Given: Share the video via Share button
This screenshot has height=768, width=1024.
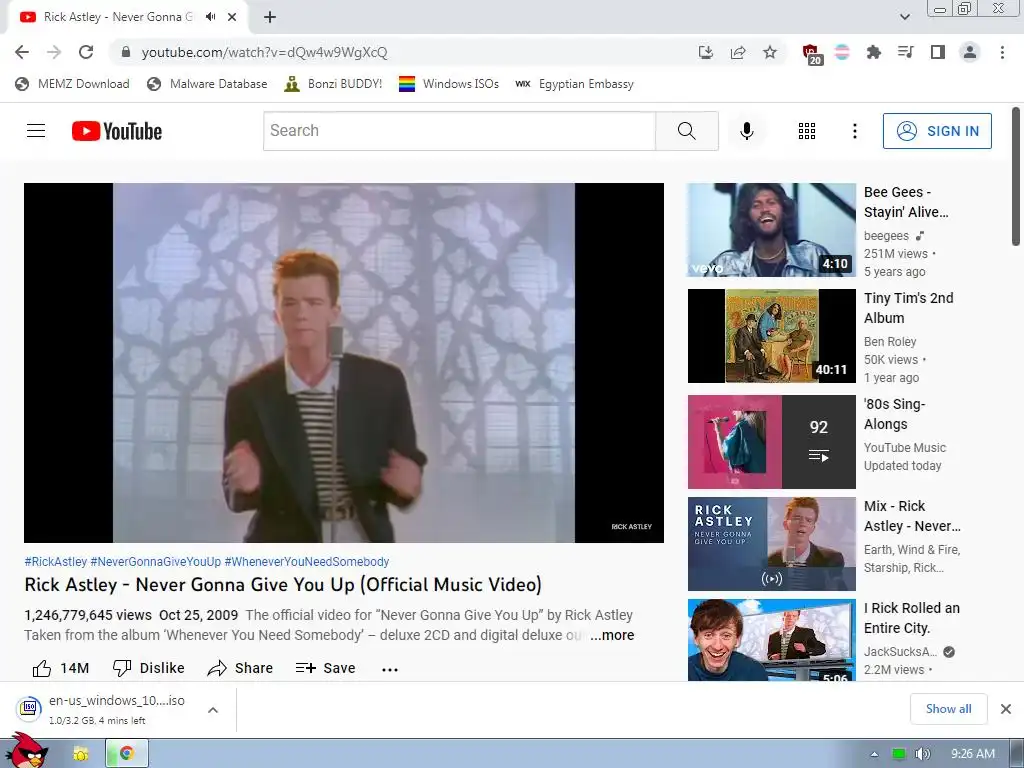Looking at the screenshot, I should coord(240,668).
